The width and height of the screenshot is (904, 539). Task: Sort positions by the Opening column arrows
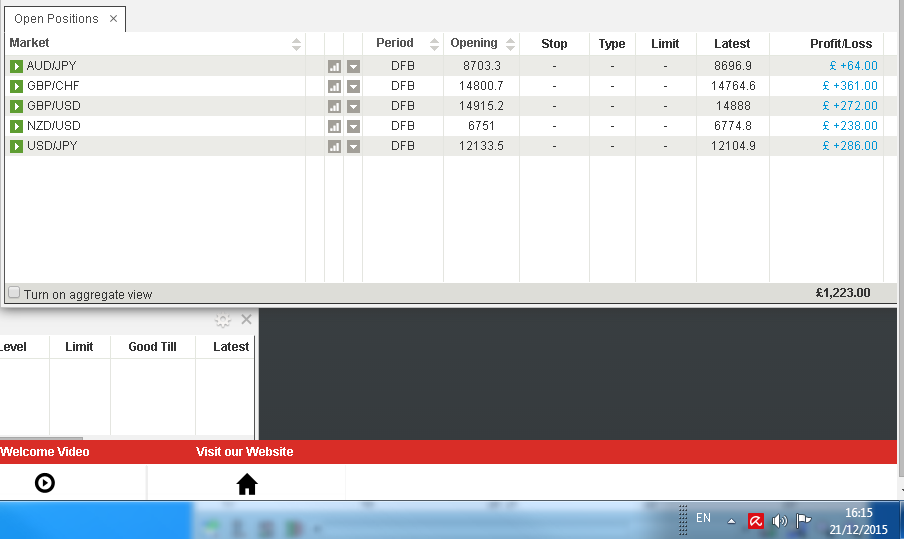click(510, 44)
